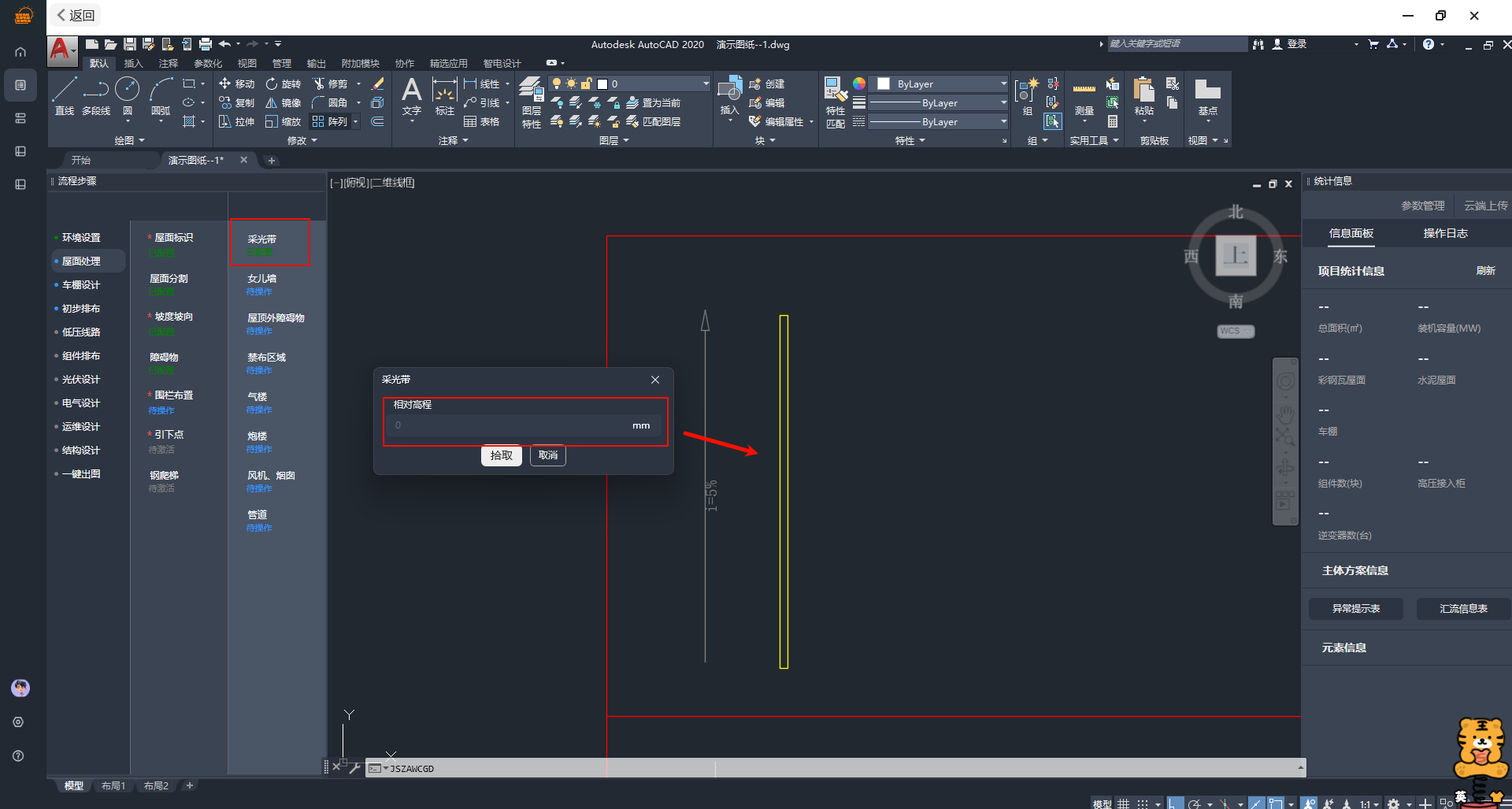The image size is (1512, 809).
Task: Expand the 绘图 (Draw) panel flyout
Action: pos(130,140)
